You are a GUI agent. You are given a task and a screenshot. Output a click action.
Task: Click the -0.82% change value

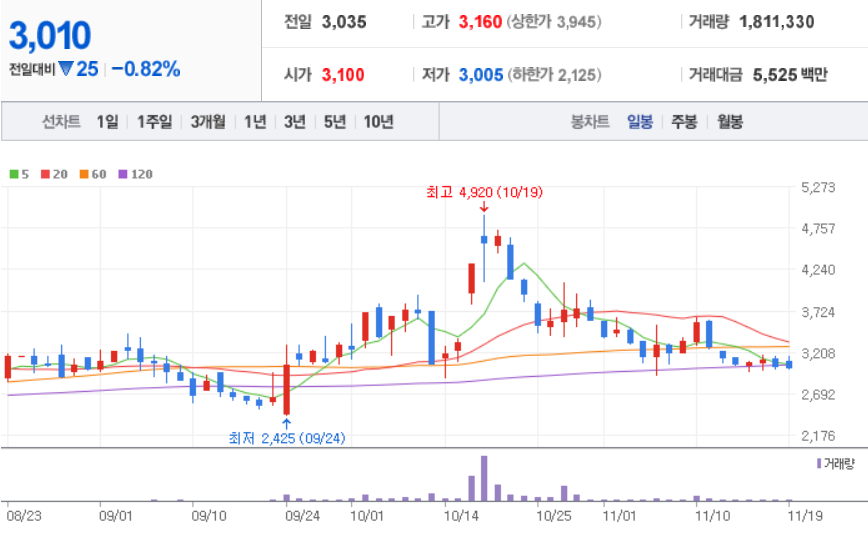point(146,69)
